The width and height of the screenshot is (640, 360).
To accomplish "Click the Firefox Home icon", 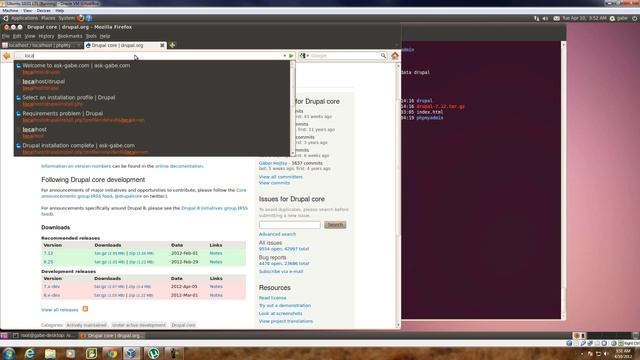I will 395,56.
